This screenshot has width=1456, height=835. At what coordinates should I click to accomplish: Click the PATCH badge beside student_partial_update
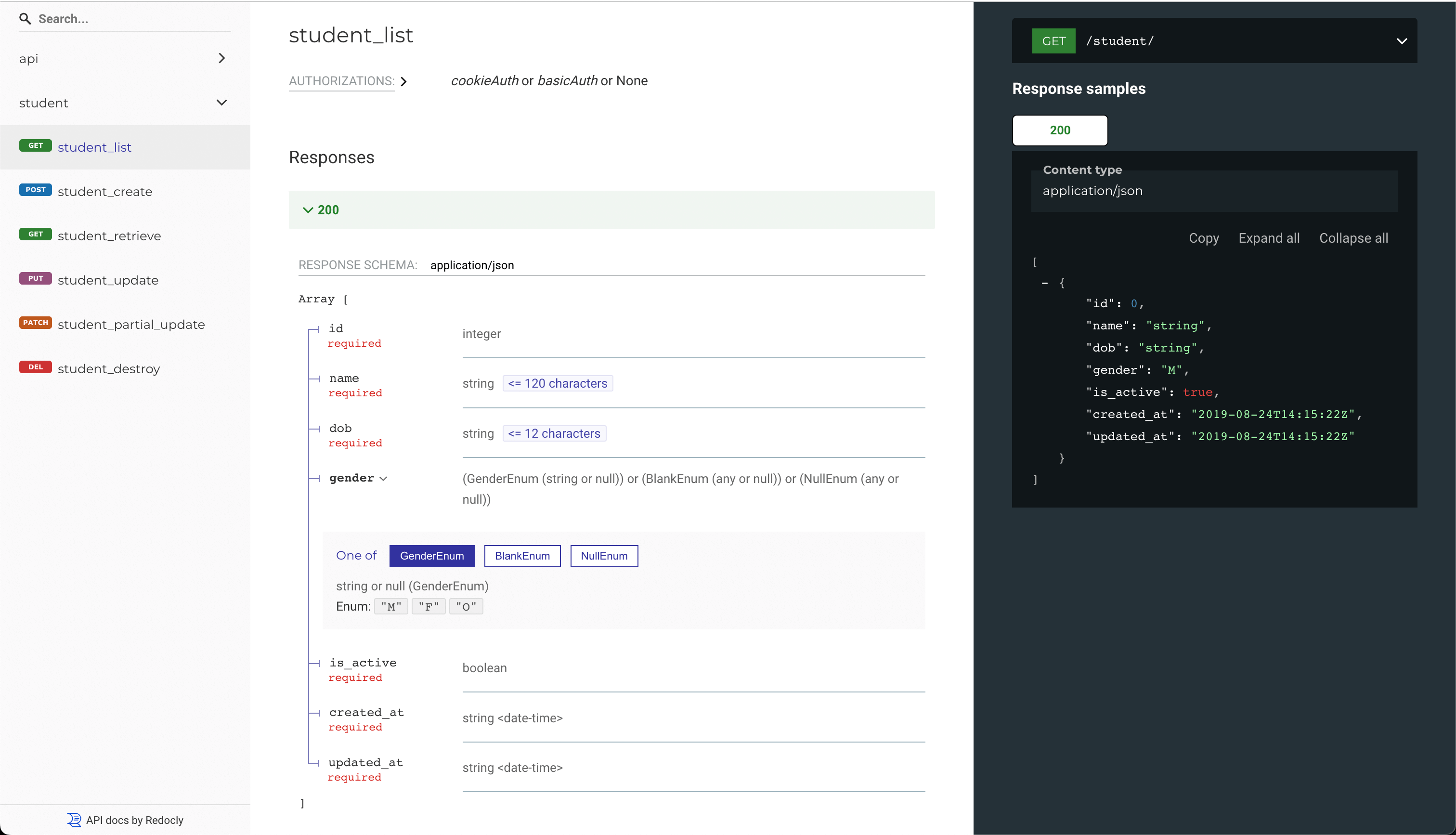pyautogui.click(x=36, y=323)
